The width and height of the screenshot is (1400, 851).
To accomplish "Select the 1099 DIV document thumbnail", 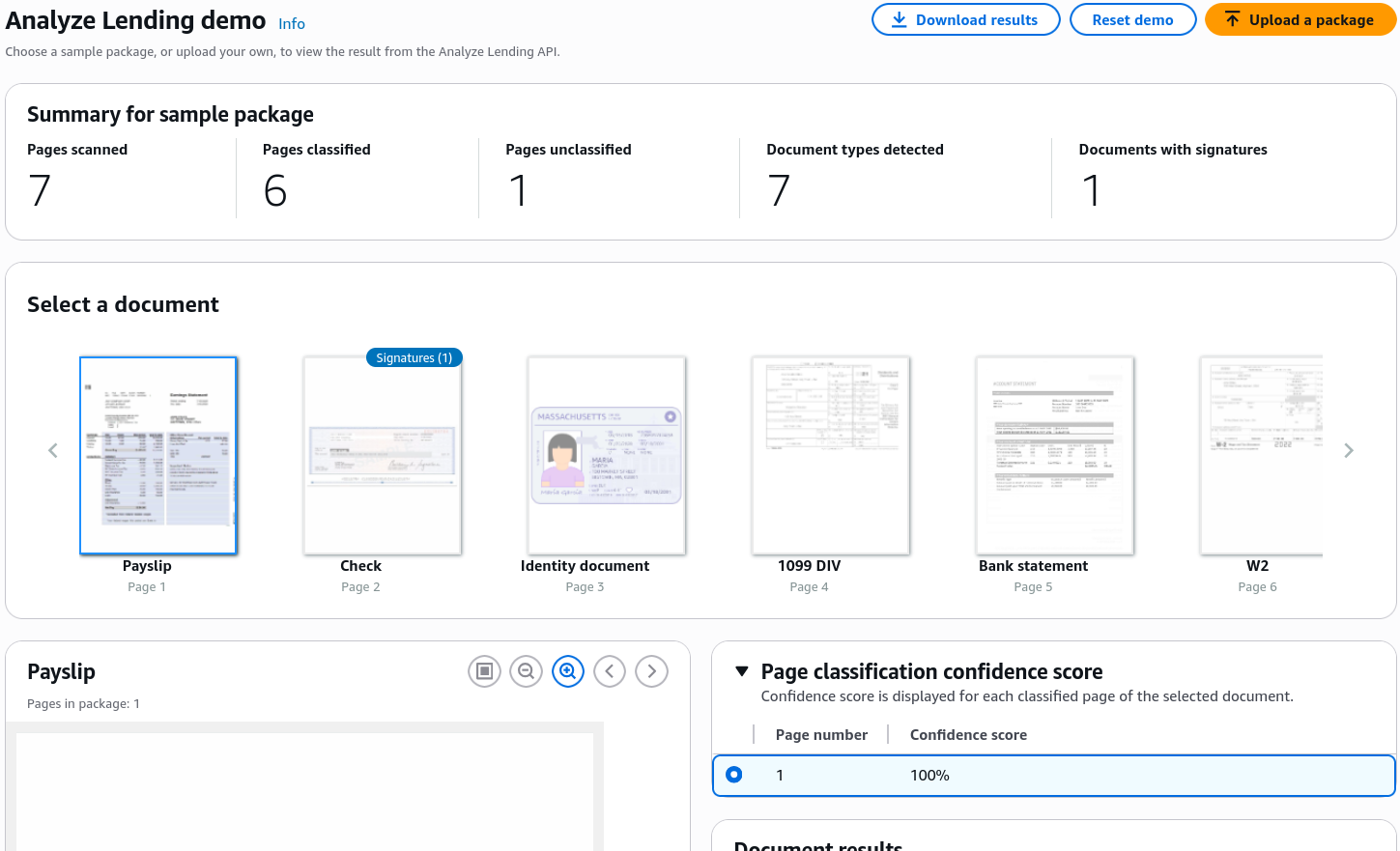I will pos(831,455).
